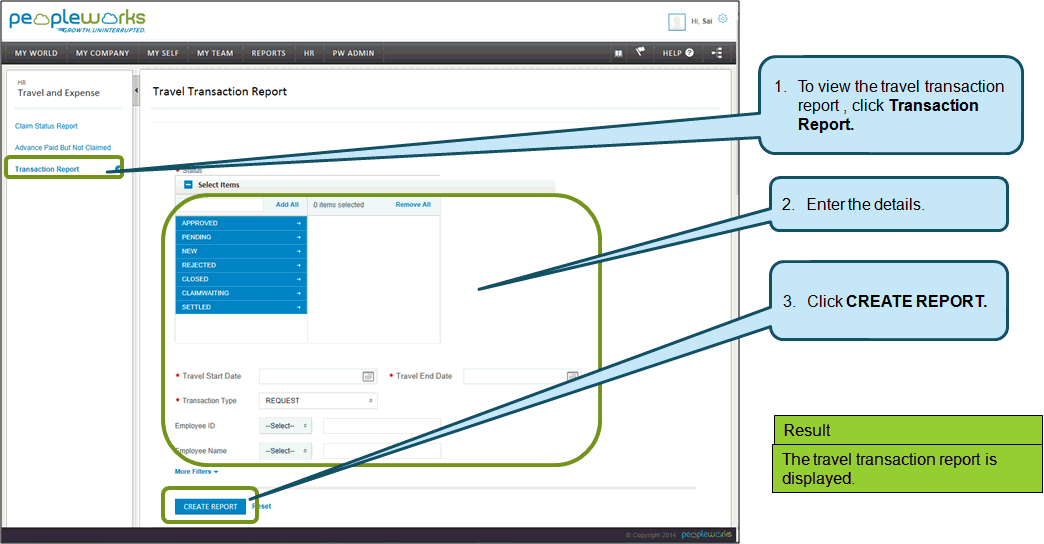Click the Travel and Expense sidebar title
The width and height of the screenshot is (1044, 544).
[x=59, y=93]
